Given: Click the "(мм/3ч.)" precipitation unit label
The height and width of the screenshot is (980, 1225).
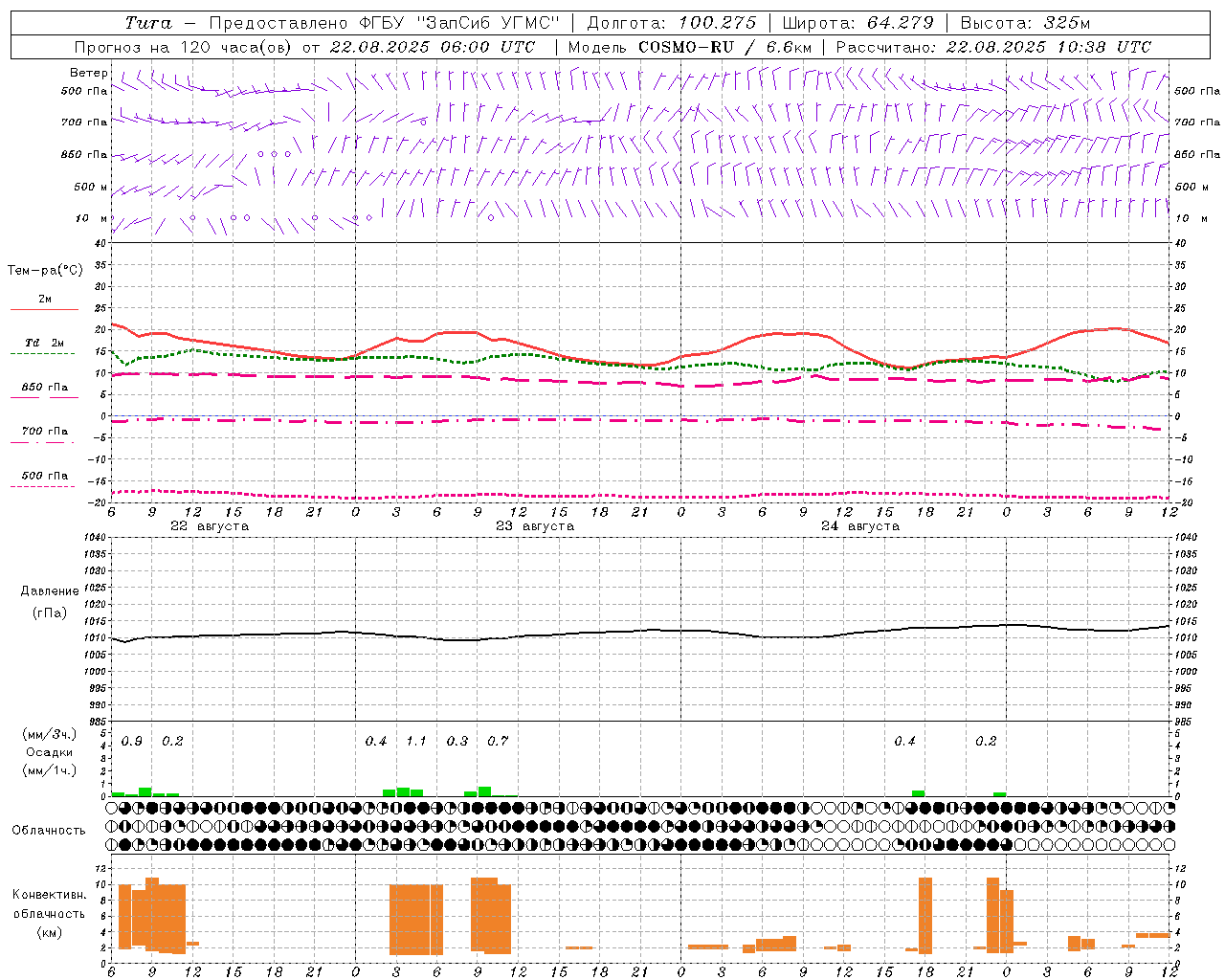Looking at the screenshot, I should coord(49,734).
